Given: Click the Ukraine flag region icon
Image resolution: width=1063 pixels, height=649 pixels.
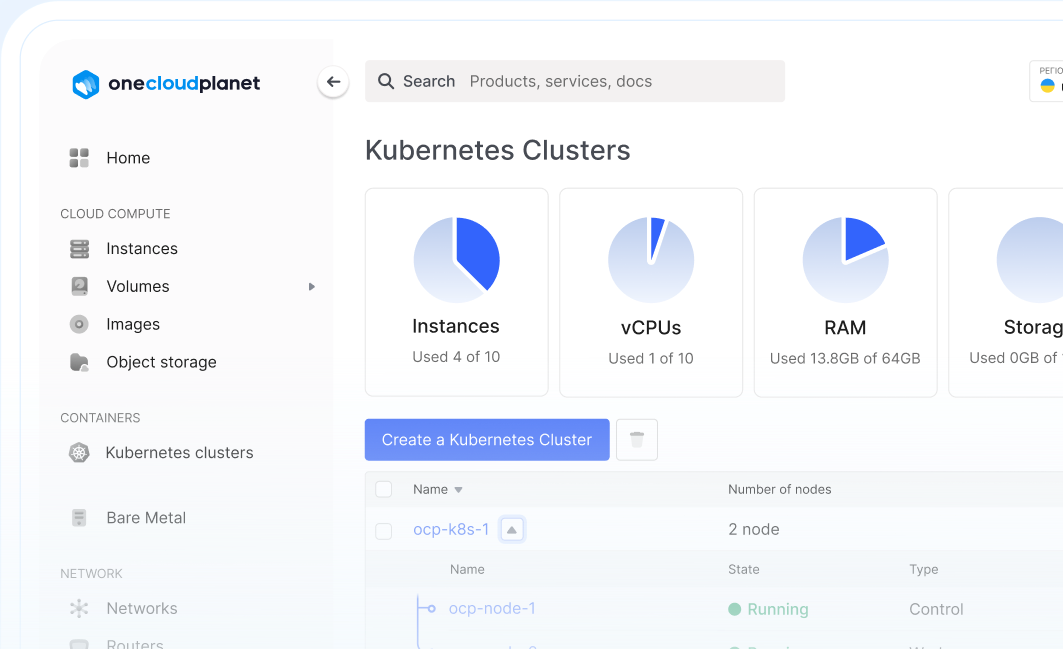Looking at the screenshot, I should tap(1047, 86).
